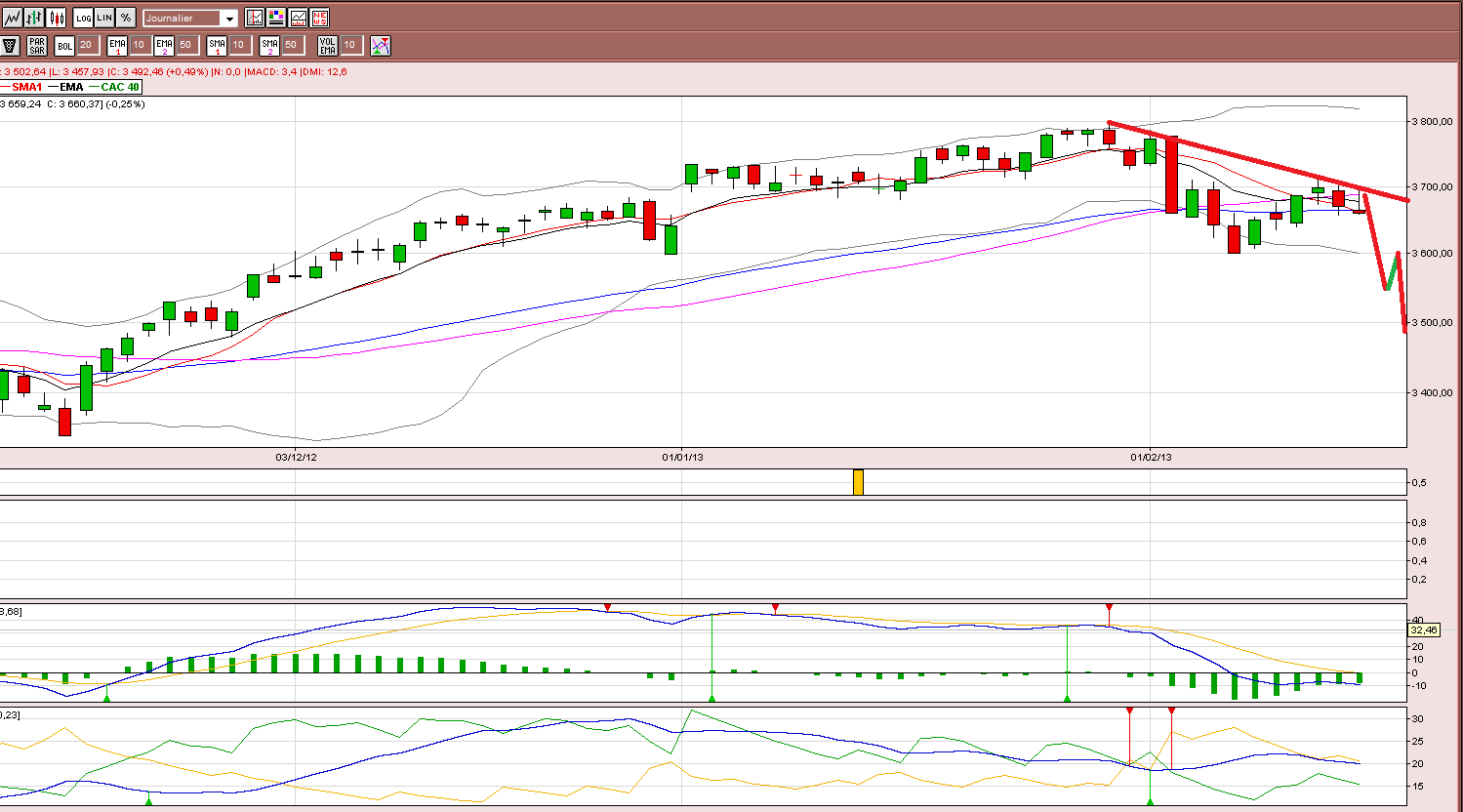The width and height of the screenshot is (1463, 812).
Task: Select the candlestick chart icon
Action: (x=56, y=18)
